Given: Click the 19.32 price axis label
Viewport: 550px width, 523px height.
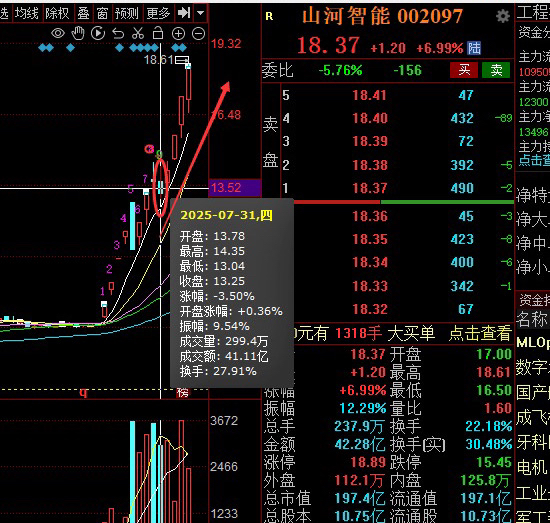Looking at the screenshot, I should [226, 44].
